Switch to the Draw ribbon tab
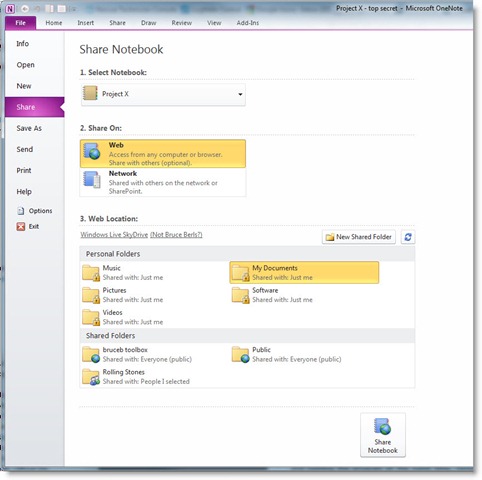This screenshot has width=482, height=480. tap(148, 23)
